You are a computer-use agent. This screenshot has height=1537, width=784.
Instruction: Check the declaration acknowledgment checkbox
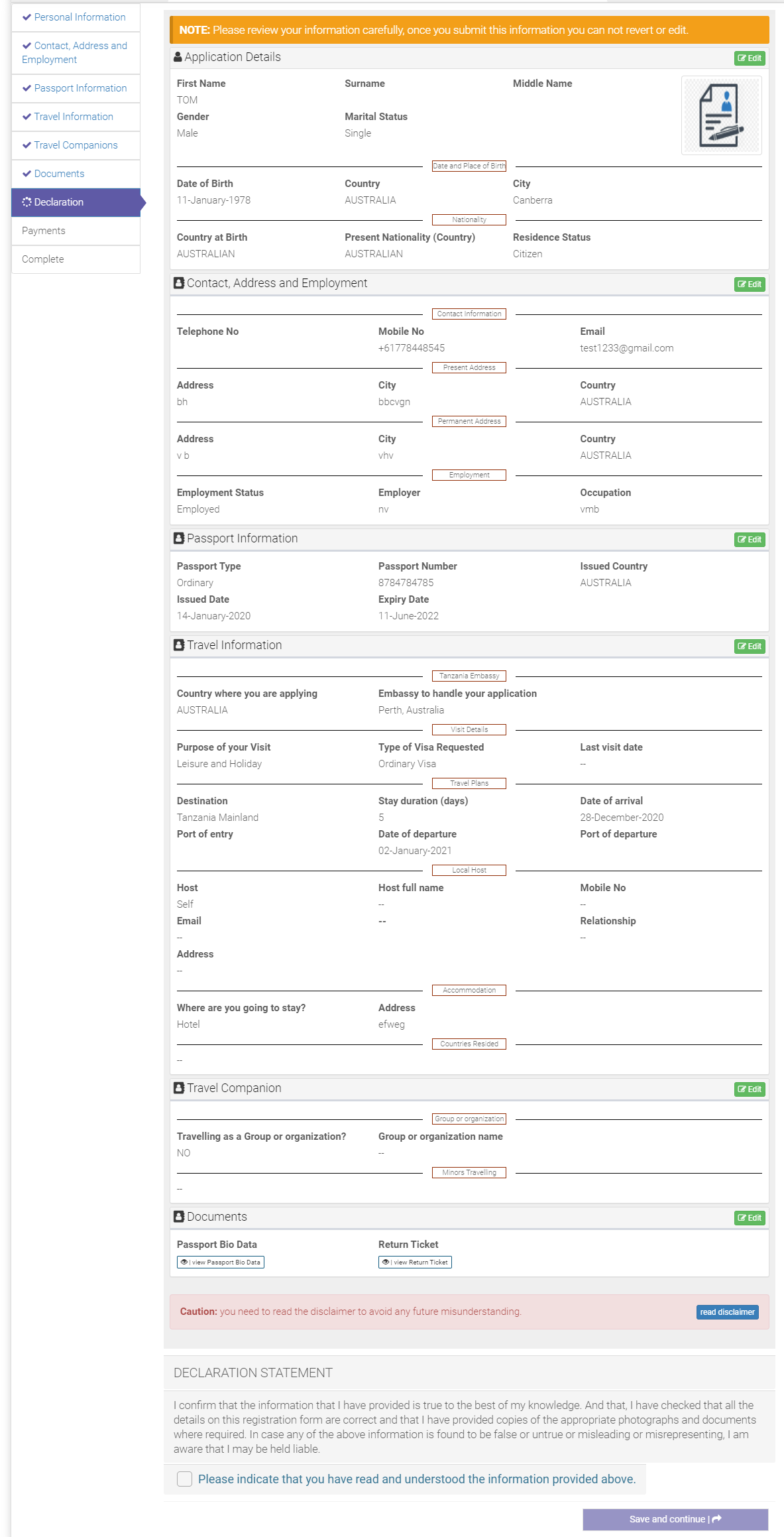click(185, 1479)
